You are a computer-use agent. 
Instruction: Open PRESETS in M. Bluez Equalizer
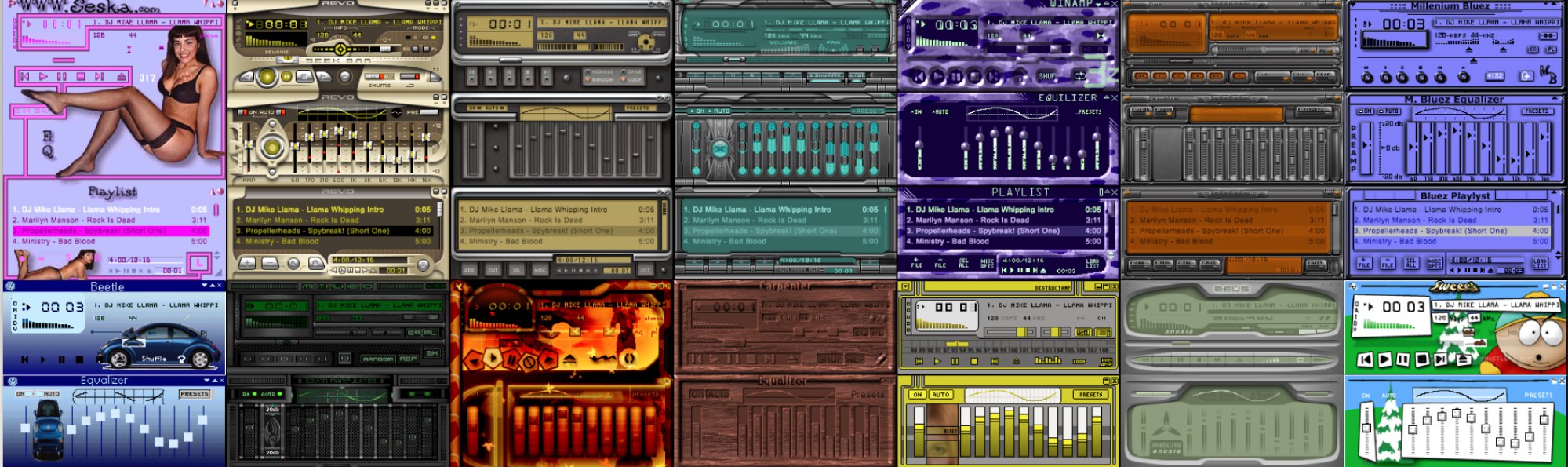pos(1537,111)
